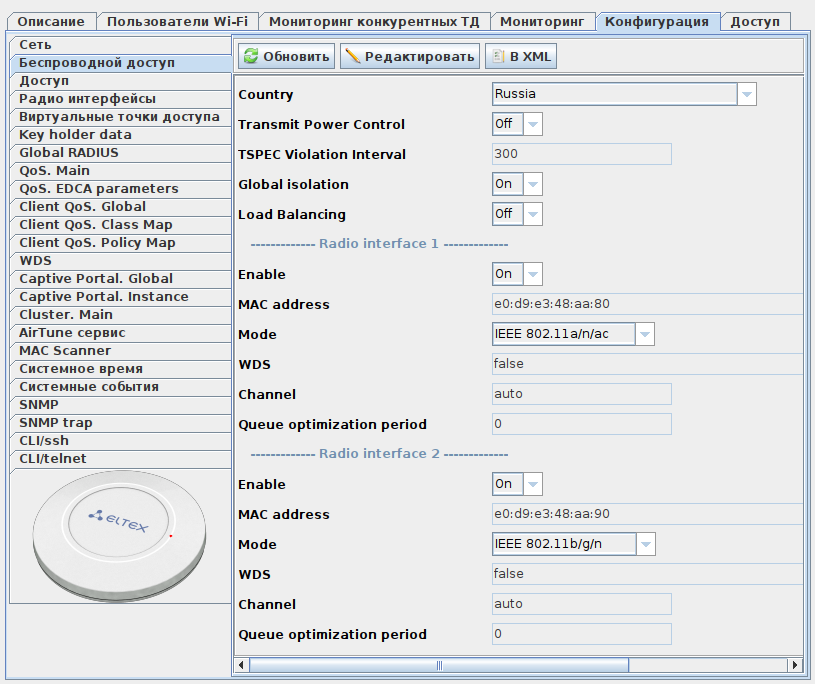This screenshot has width=815, height=684.
Task: Select QoS. EDCA parameters
Action: point(121,189)
